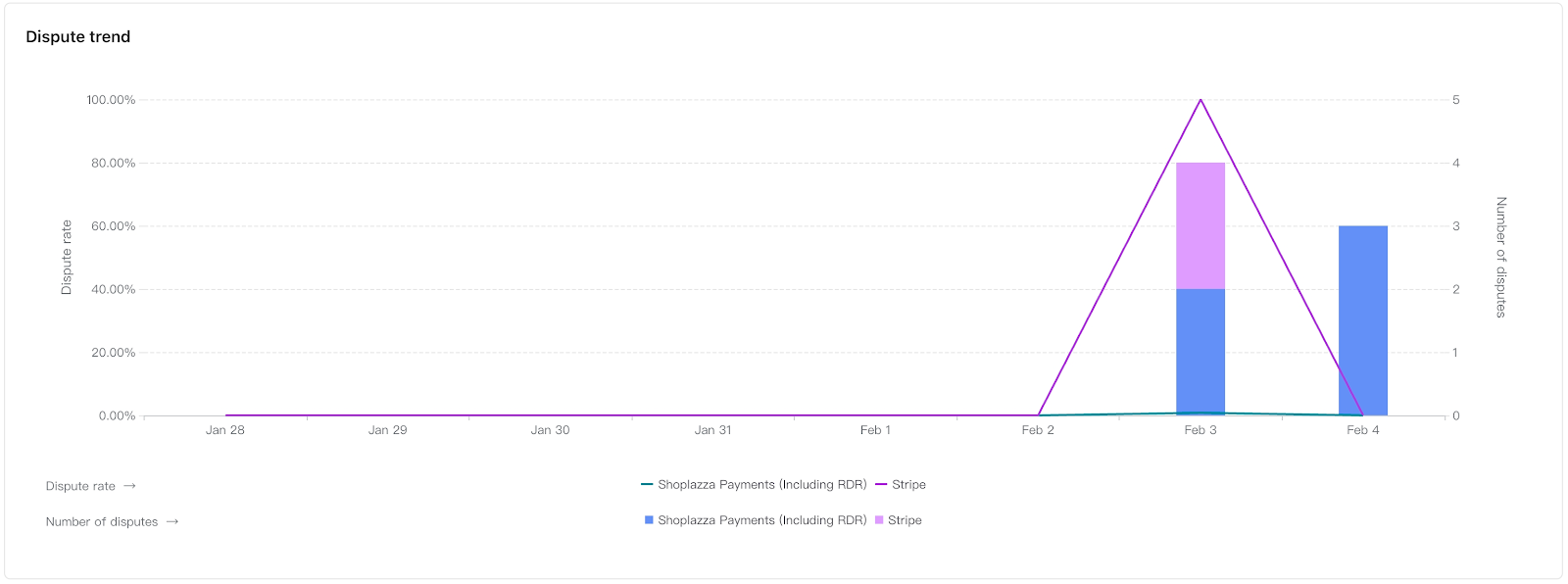Viewport: 1568px width, 584px height.
Task: Click the teal Shoplazza Payments line legend marker
Action: (x=647, y=485)
